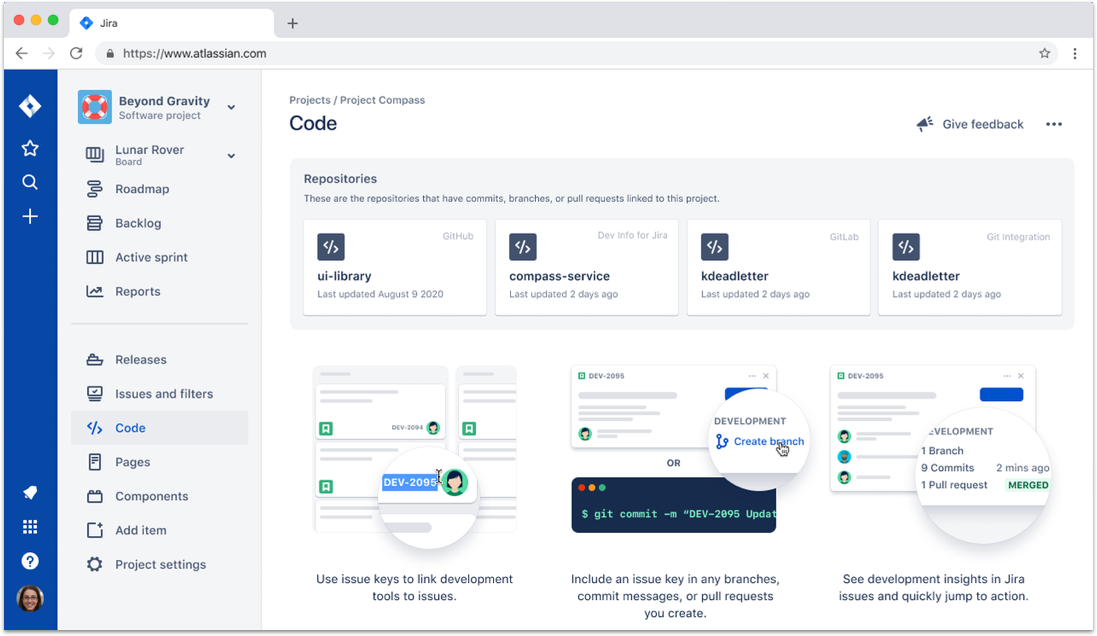Open notifications rocket icon in sidebar

point(30,492)
